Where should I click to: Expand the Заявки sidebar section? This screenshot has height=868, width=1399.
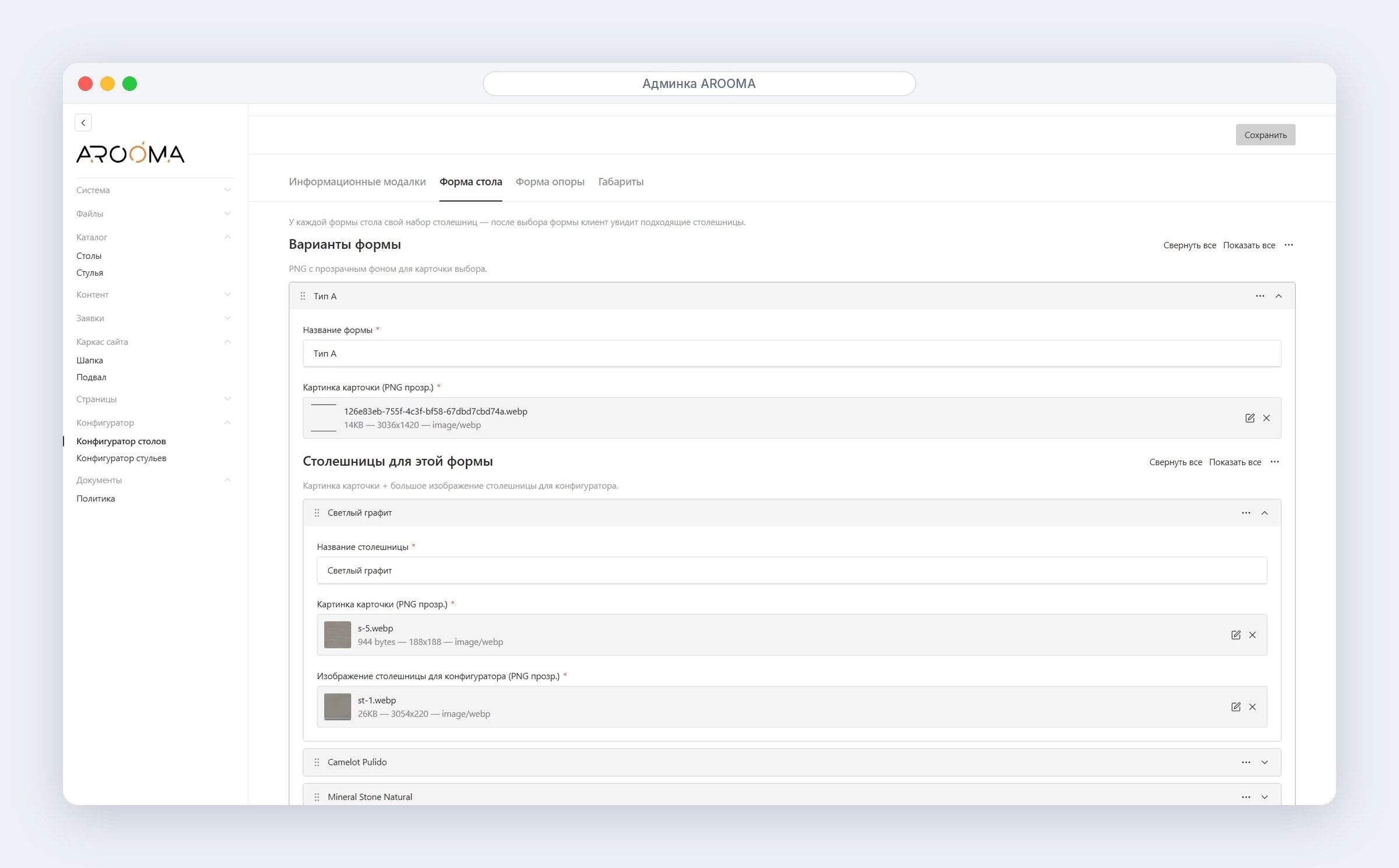[154, 318]
